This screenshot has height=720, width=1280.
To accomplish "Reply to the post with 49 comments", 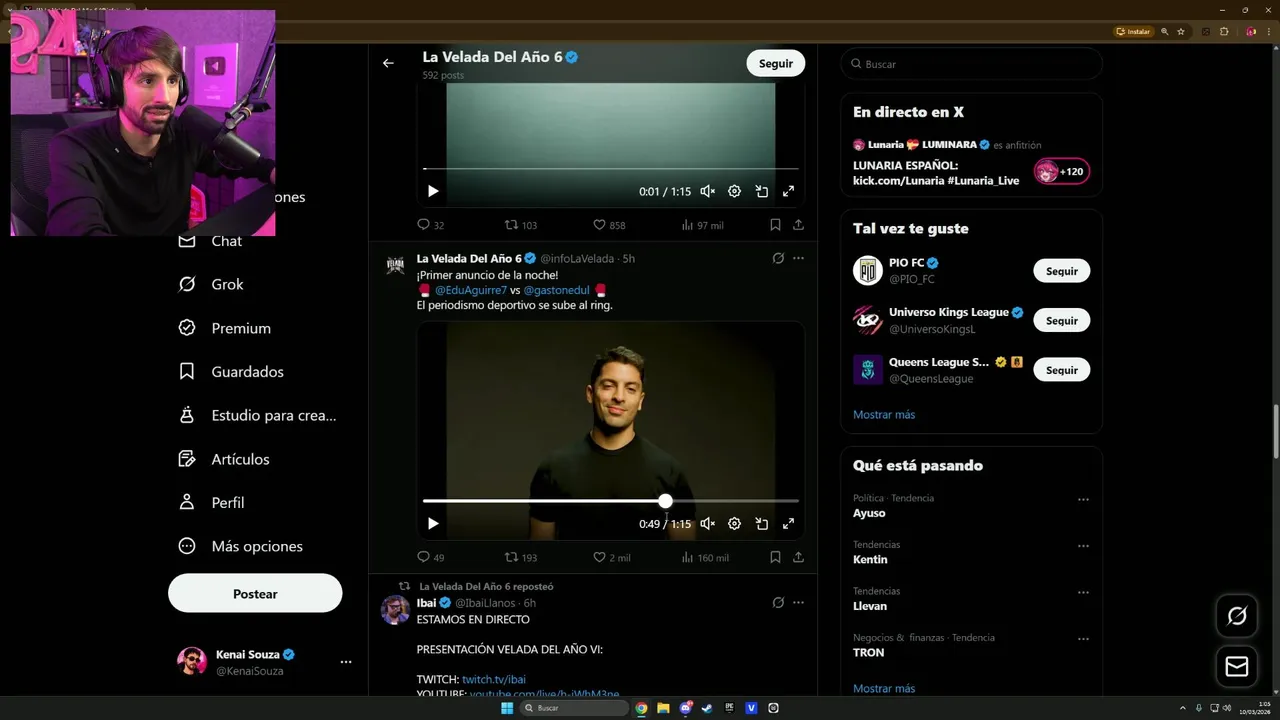I will (x=430, y=557).
